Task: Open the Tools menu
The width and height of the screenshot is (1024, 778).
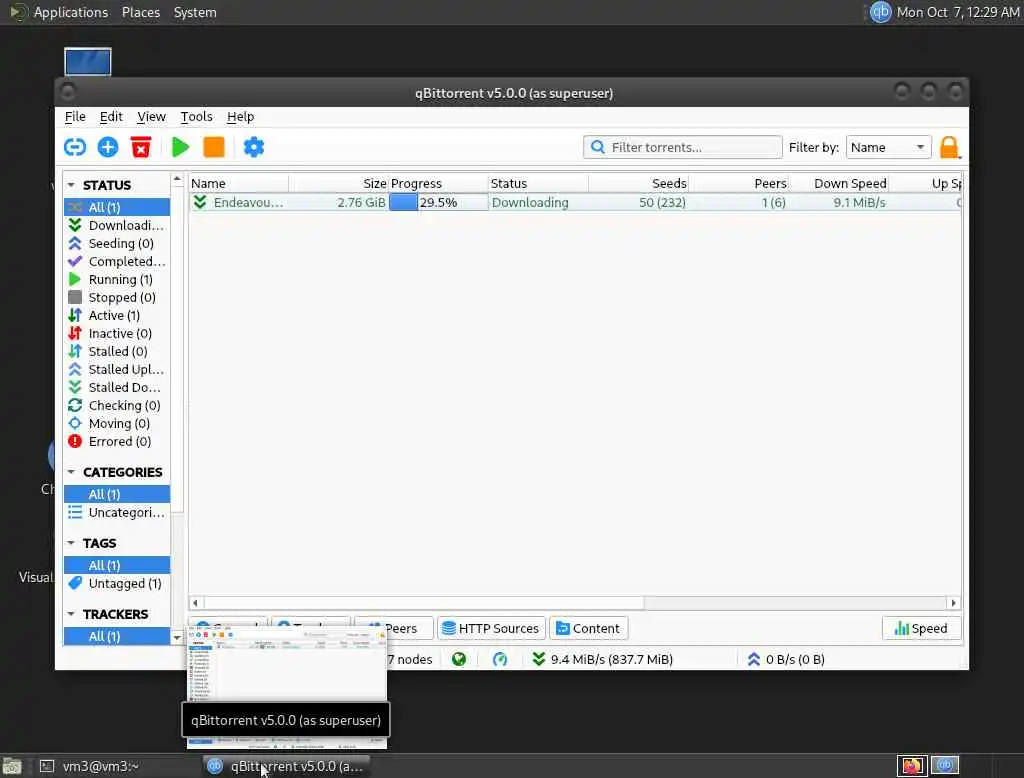Action: pyautogui.click(x=196, y=116)
